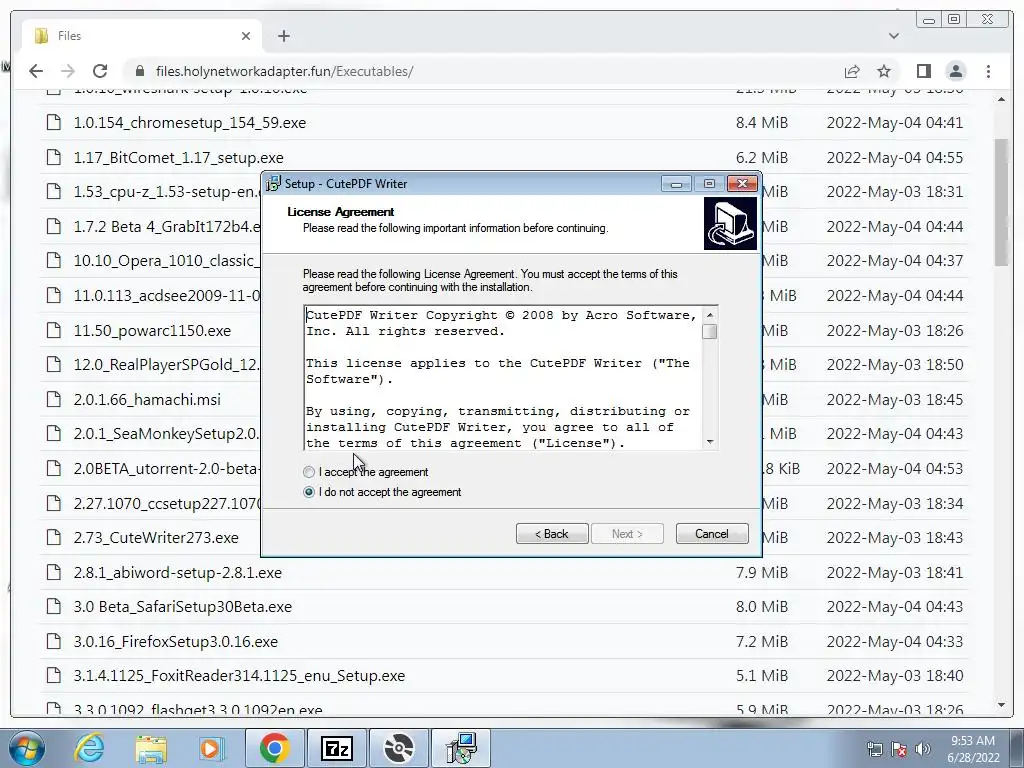This screenshot has height=768, width=1024.
Task: Click the Action Center flag tray icon
Action: tap(899, 749)
